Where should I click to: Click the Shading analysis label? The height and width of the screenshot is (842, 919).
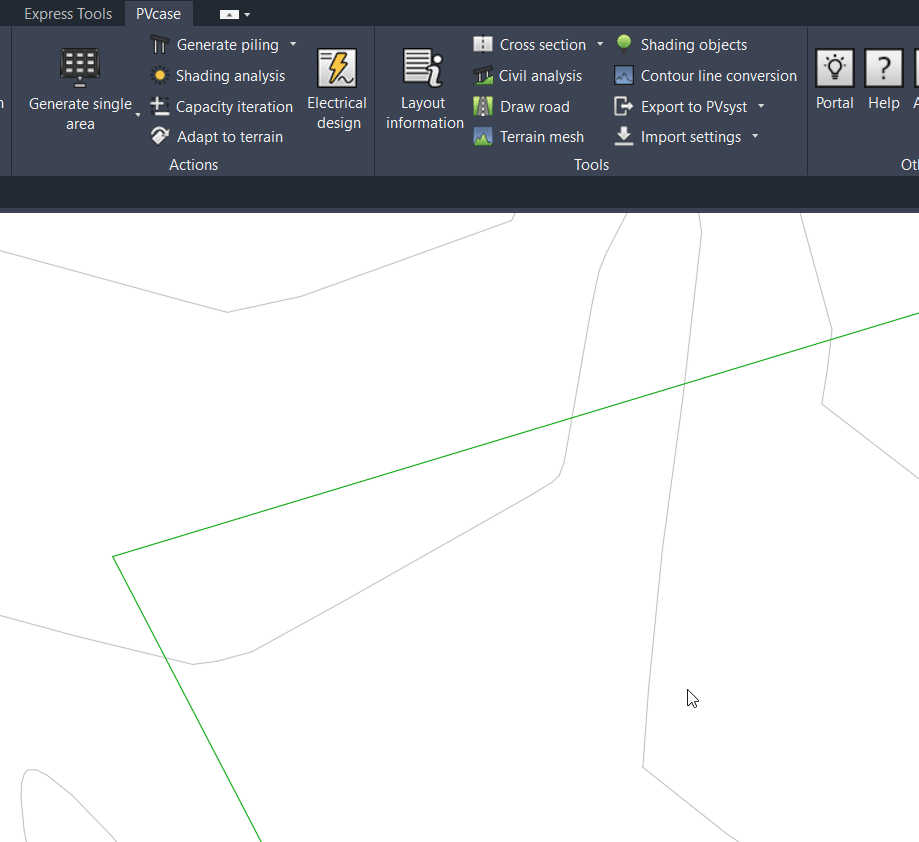230,76
